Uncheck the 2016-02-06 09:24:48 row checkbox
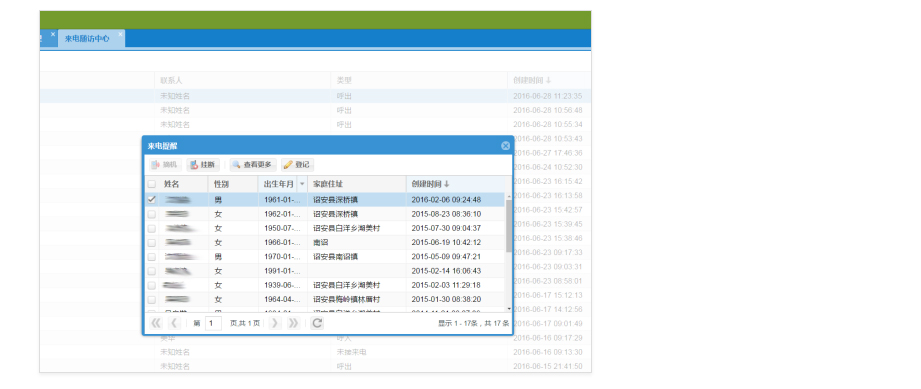921x389 pixels. (x=152, y=200)
